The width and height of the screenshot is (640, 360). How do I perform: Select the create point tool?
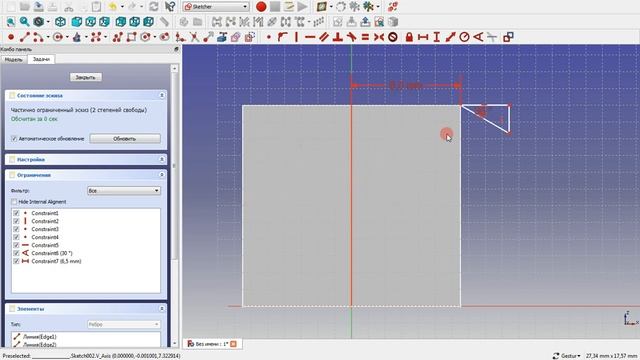11,37
